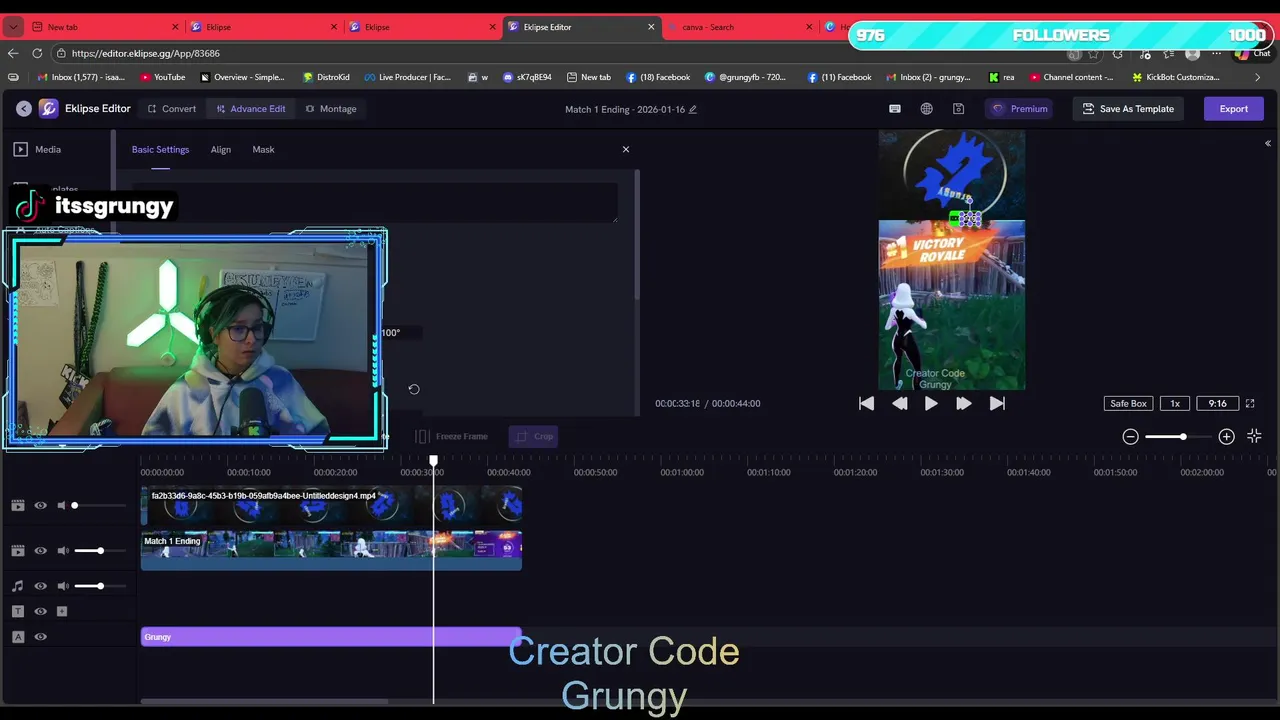Click first video track clapperboard icon
The height and width of the screenshot is (720, 1280).
click(18, 505)
